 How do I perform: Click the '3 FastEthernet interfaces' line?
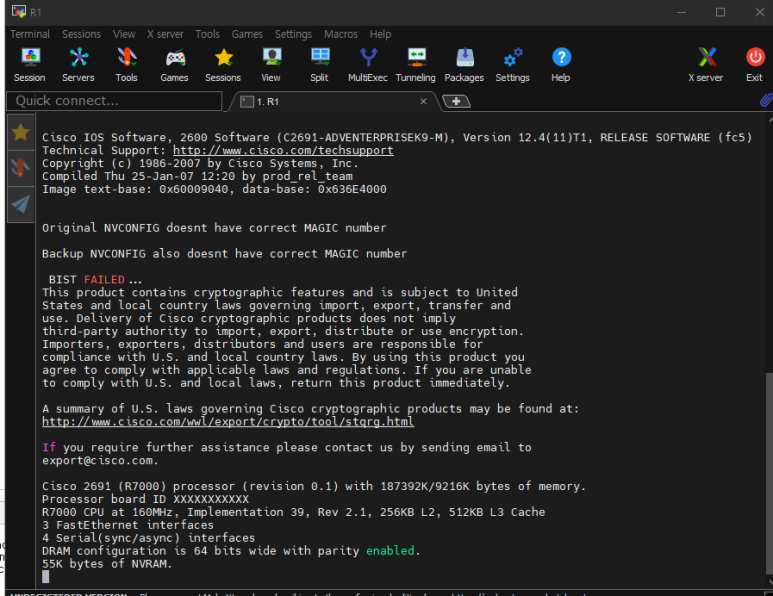tap(128, 525)
